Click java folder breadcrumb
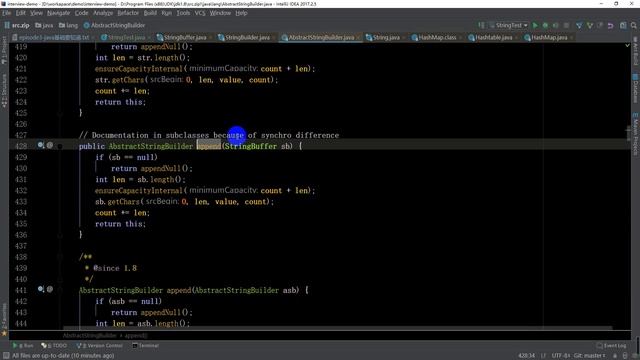The image size is (640, 360). coord(44,25)
